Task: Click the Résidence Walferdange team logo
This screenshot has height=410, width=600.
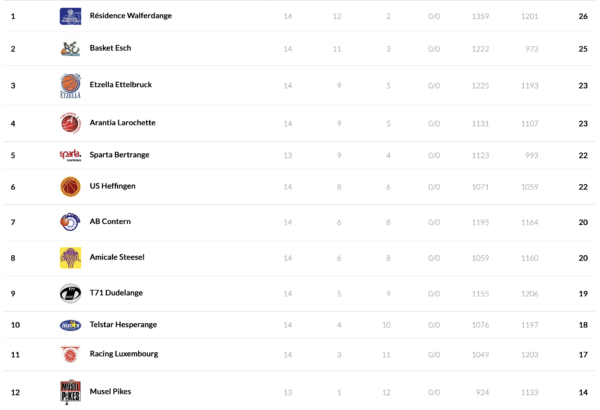Action: (70, 16)
